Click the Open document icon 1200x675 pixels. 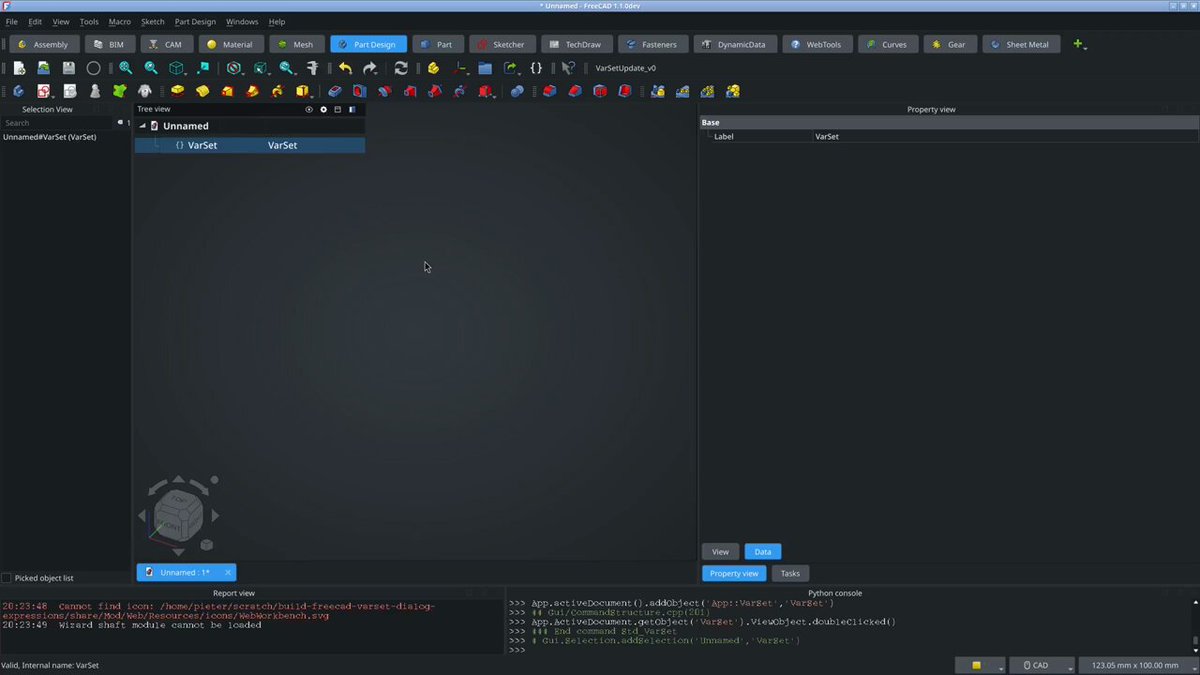(43, 68)
